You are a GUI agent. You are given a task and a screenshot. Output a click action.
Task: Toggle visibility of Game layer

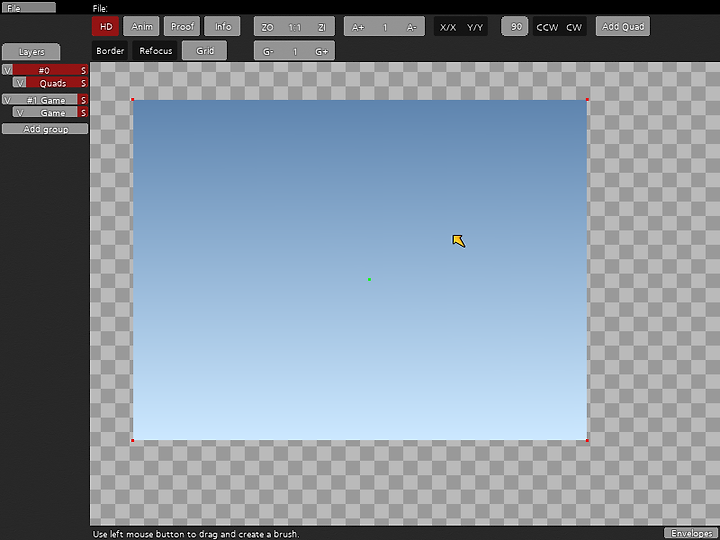point(19,112)
